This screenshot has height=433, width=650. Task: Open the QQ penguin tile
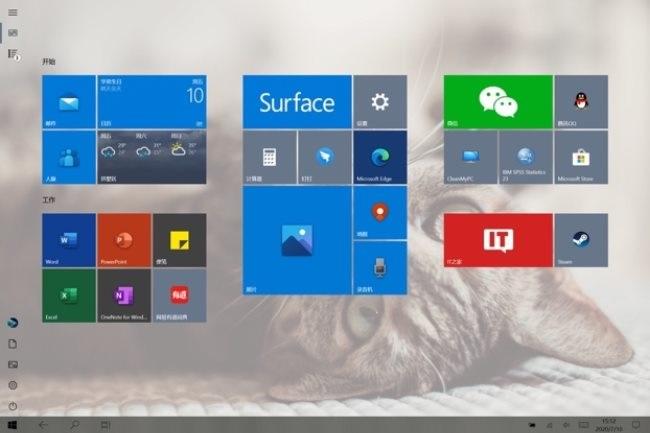tap(581, 102)
